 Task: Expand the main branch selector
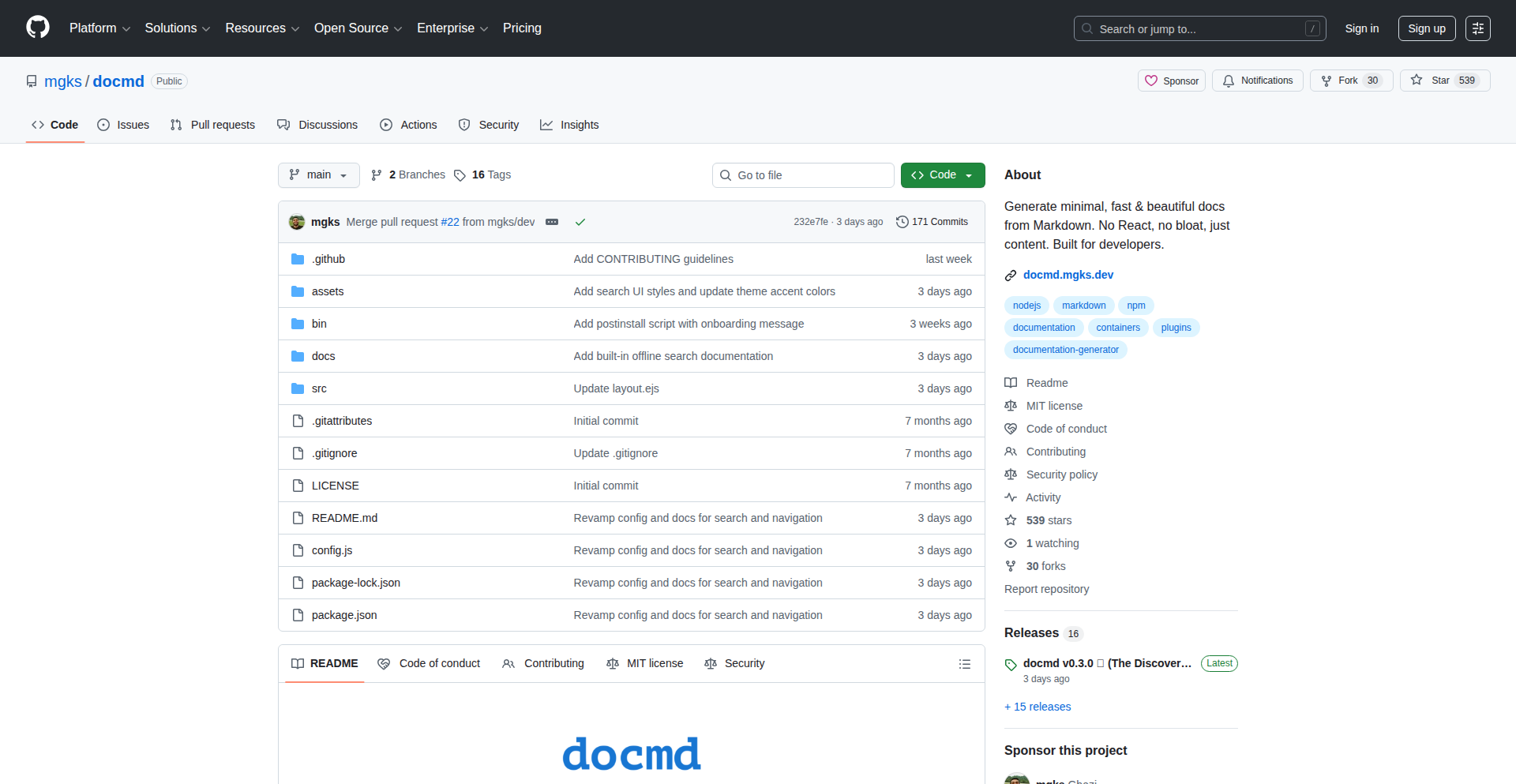pos(318,175)
